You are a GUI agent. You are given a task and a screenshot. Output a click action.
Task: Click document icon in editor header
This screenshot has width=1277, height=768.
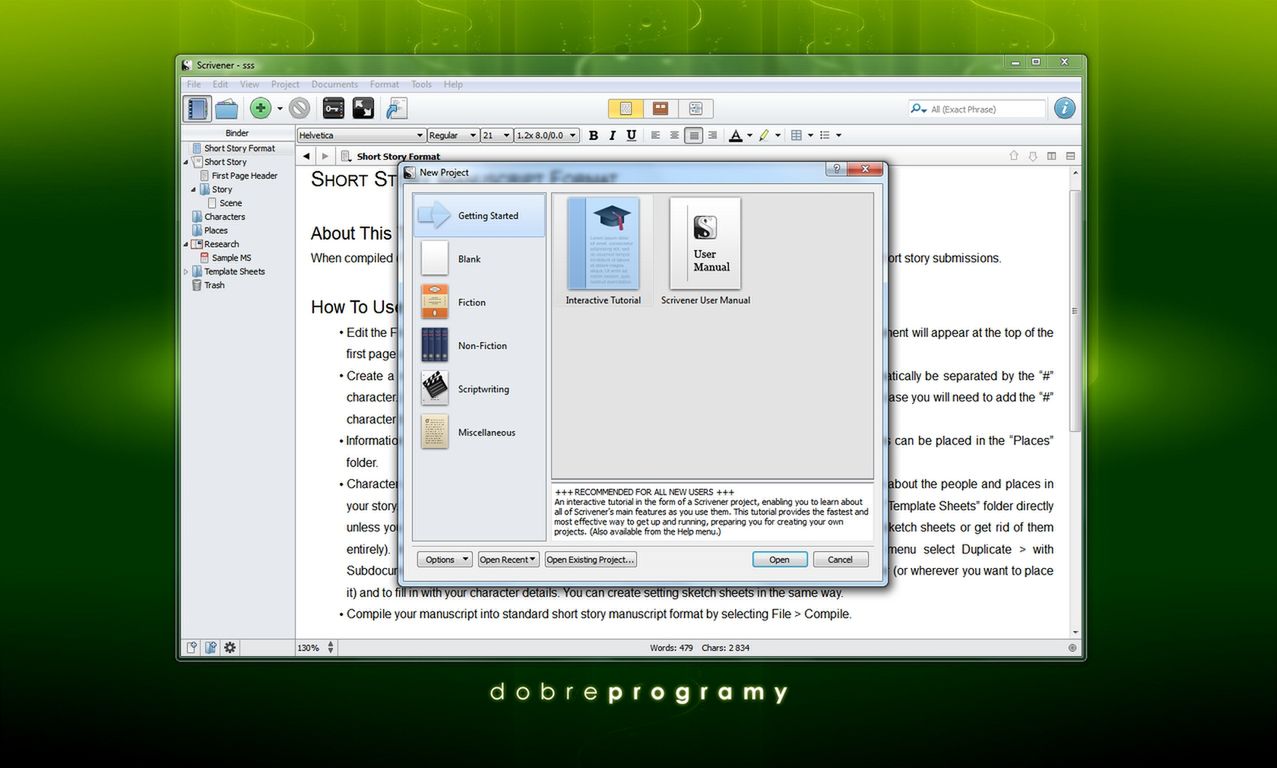point(346,156)
